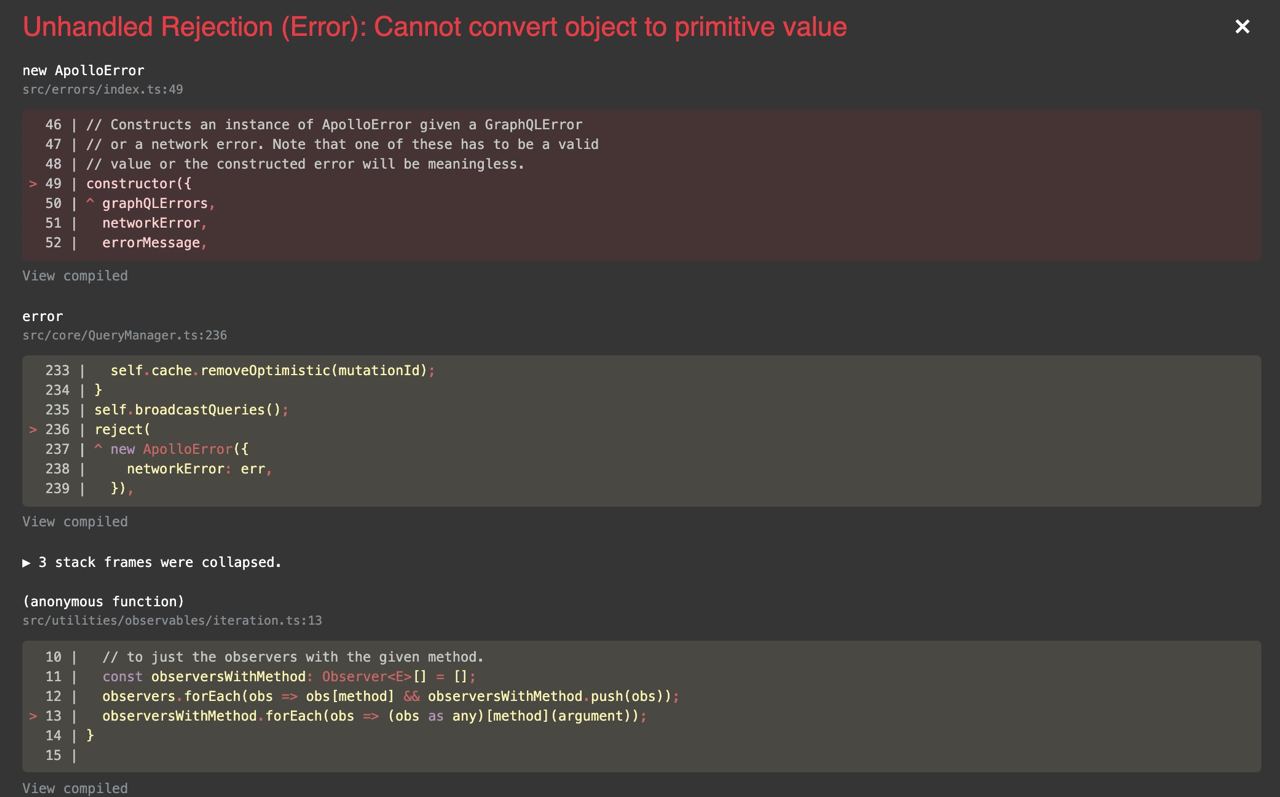Viewport: 1280px width, 797px height.
Task: Click line 238 'networkError: err' code
Action: 199,469
